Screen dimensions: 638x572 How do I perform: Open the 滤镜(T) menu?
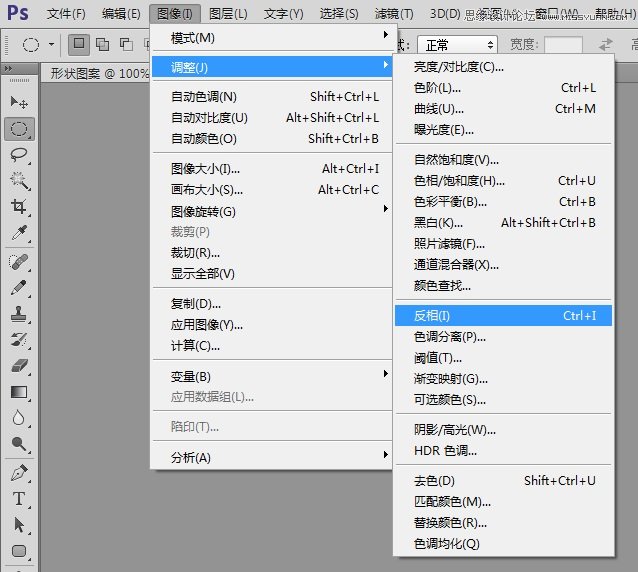pos(394,14)
